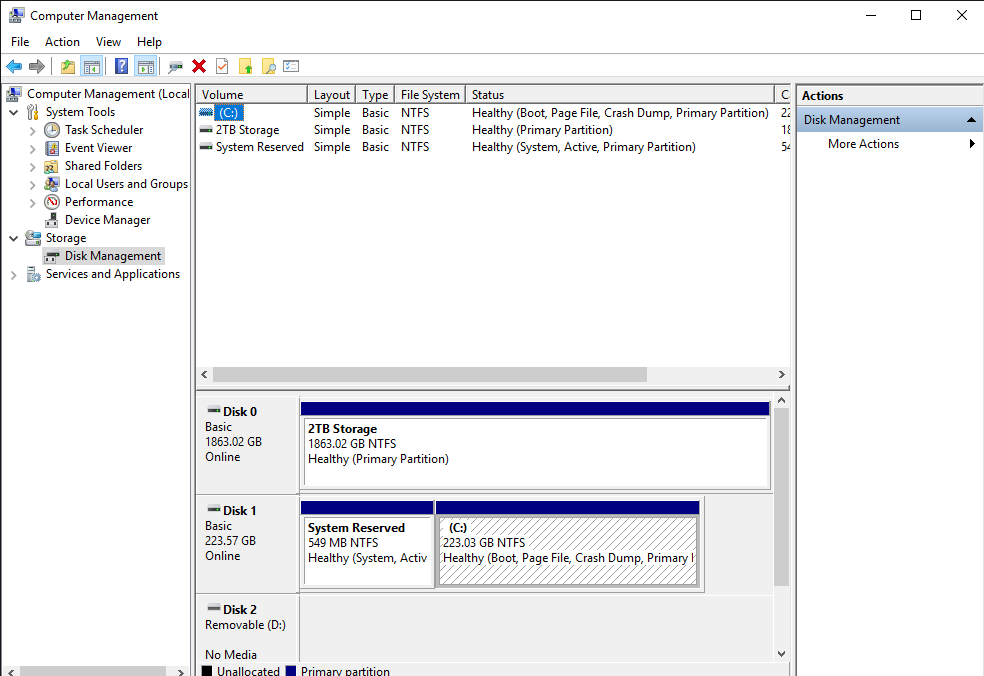Viewport: 984px width, 676px height.
Task: Toggle the Show/Hide Action Pane icon
Action: click(146, 66)
